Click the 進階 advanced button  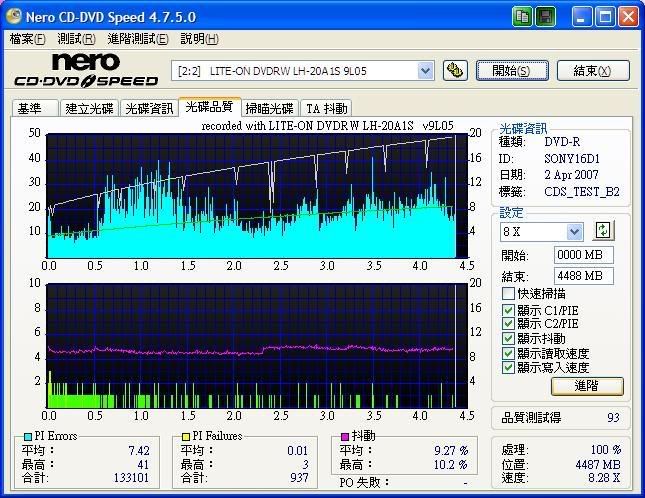coord(587,386)
